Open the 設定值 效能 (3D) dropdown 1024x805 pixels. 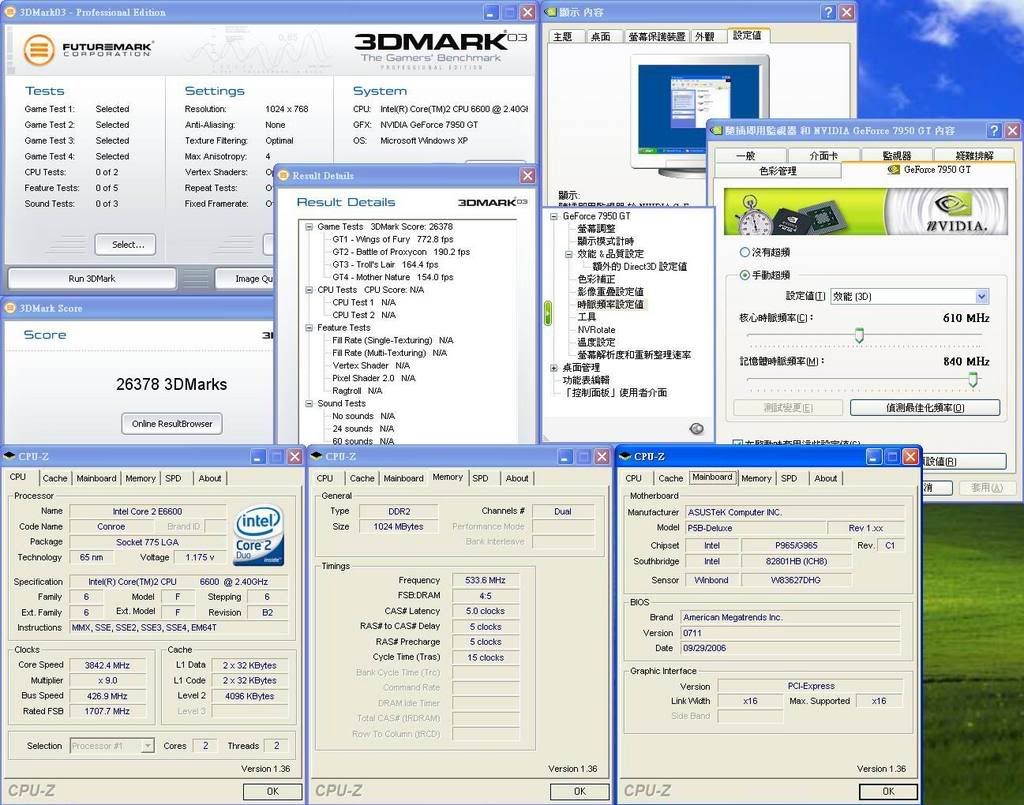pyautogui.click(x=982, y=296)
